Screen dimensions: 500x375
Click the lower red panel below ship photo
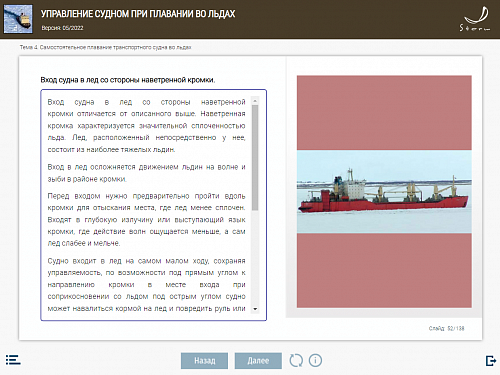[x=384, y=270]
